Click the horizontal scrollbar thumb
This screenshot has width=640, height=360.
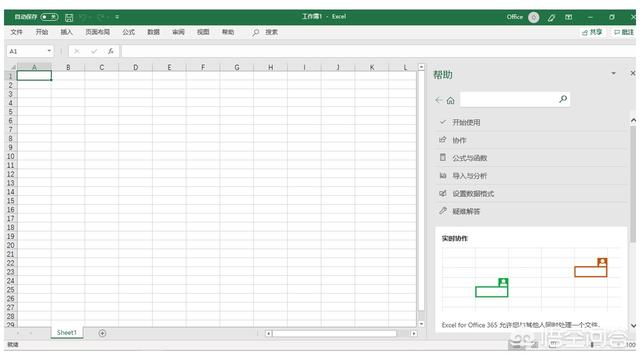coord(335,333)
